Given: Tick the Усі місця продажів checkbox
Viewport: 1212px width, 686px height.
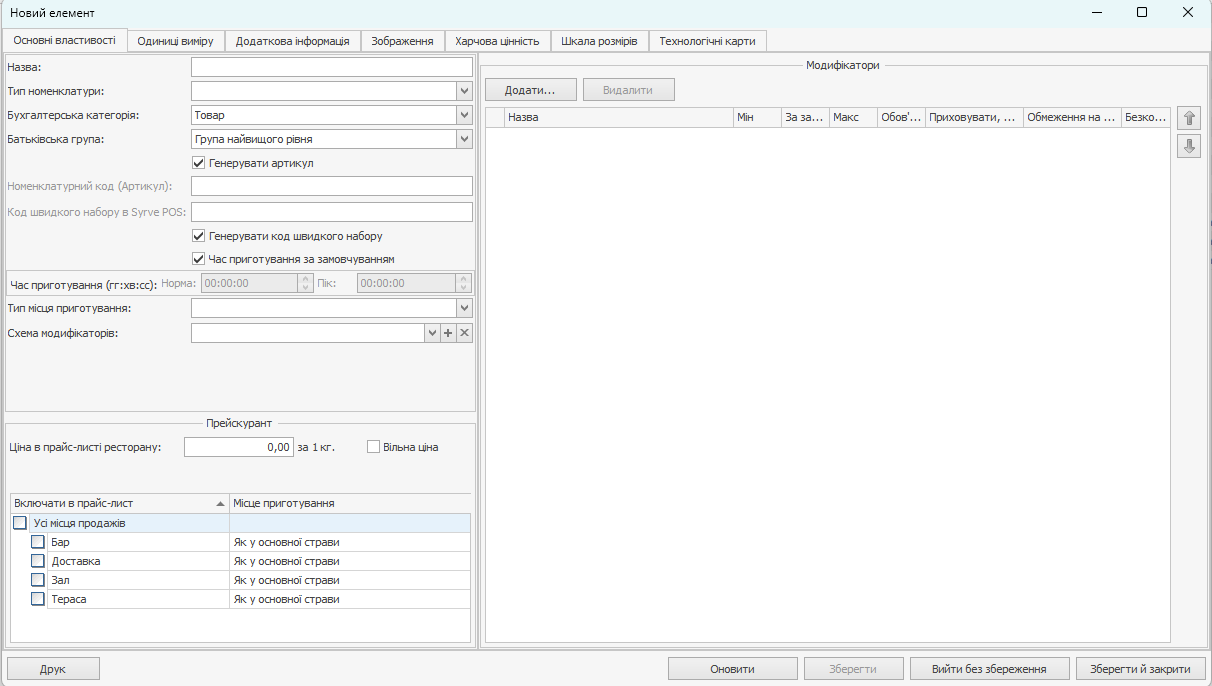Looking at the screenshot, I should [x=20, y=523].
